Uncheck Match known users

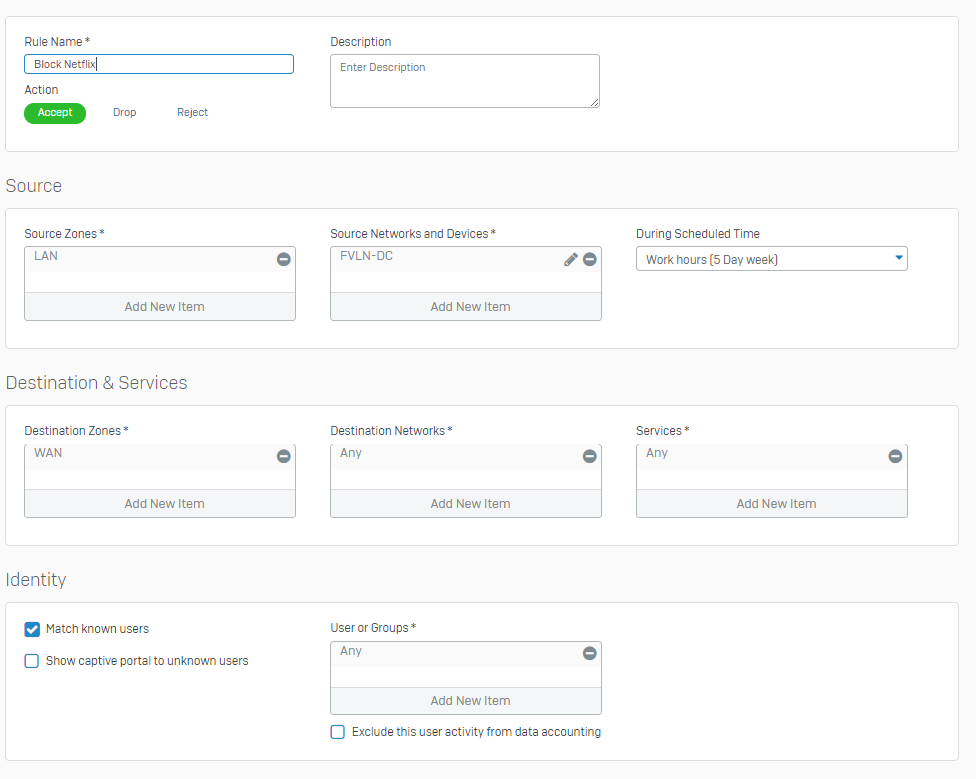[x=32, y=629]
